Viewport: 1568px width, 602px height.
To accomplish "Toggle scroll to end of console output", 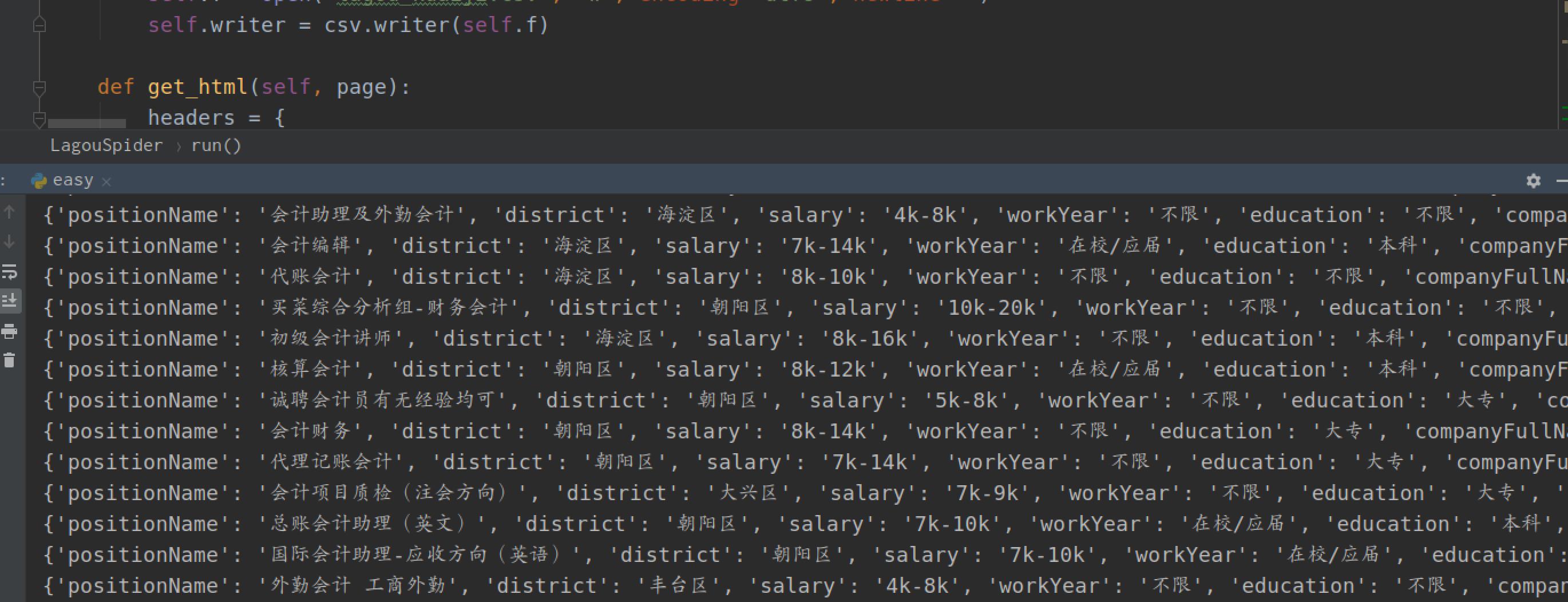I will (10, 302).
